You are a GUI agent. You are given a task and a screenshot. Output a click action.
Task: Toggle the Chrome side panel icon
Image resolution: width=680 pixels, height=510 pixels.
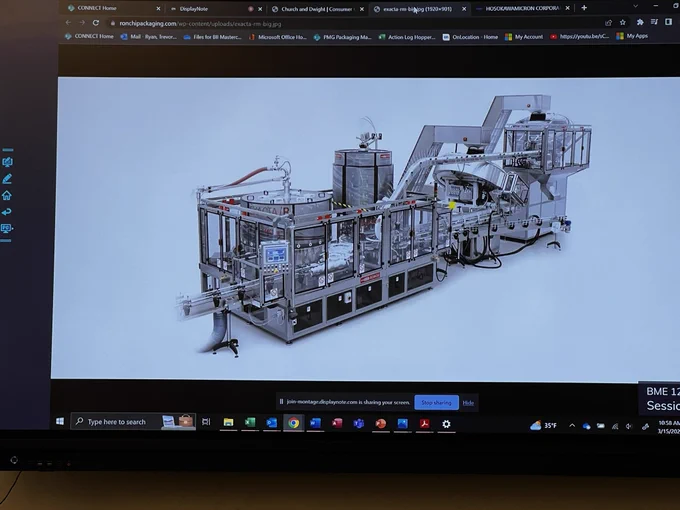coord(668,22)
